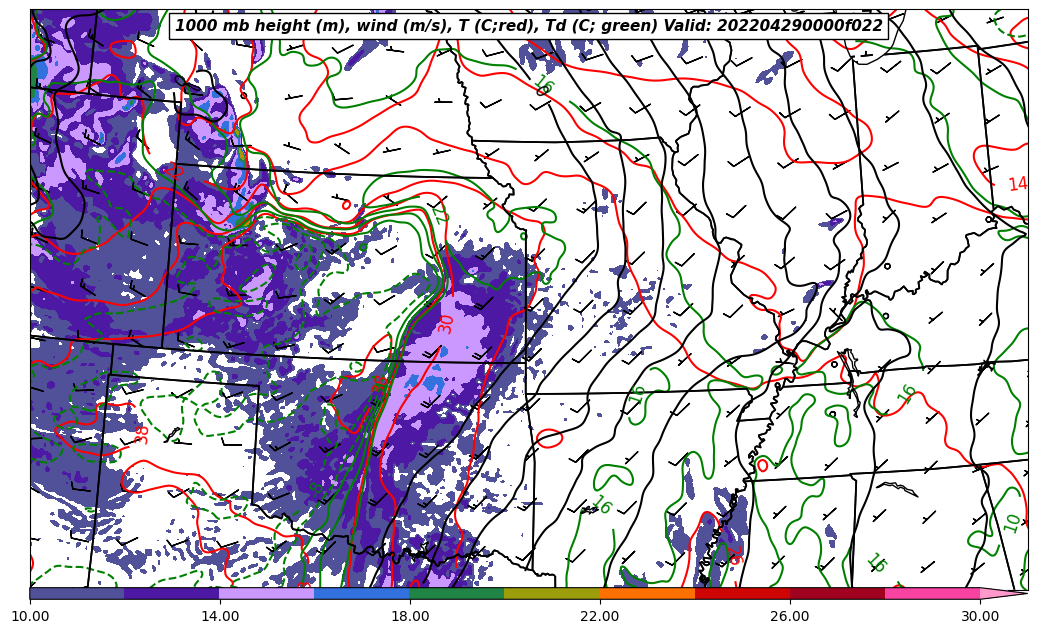Viewport: 1037px width, 633px height.
Task: Click the 10.00 colorbar tick label
Action: tap(30, 616)
